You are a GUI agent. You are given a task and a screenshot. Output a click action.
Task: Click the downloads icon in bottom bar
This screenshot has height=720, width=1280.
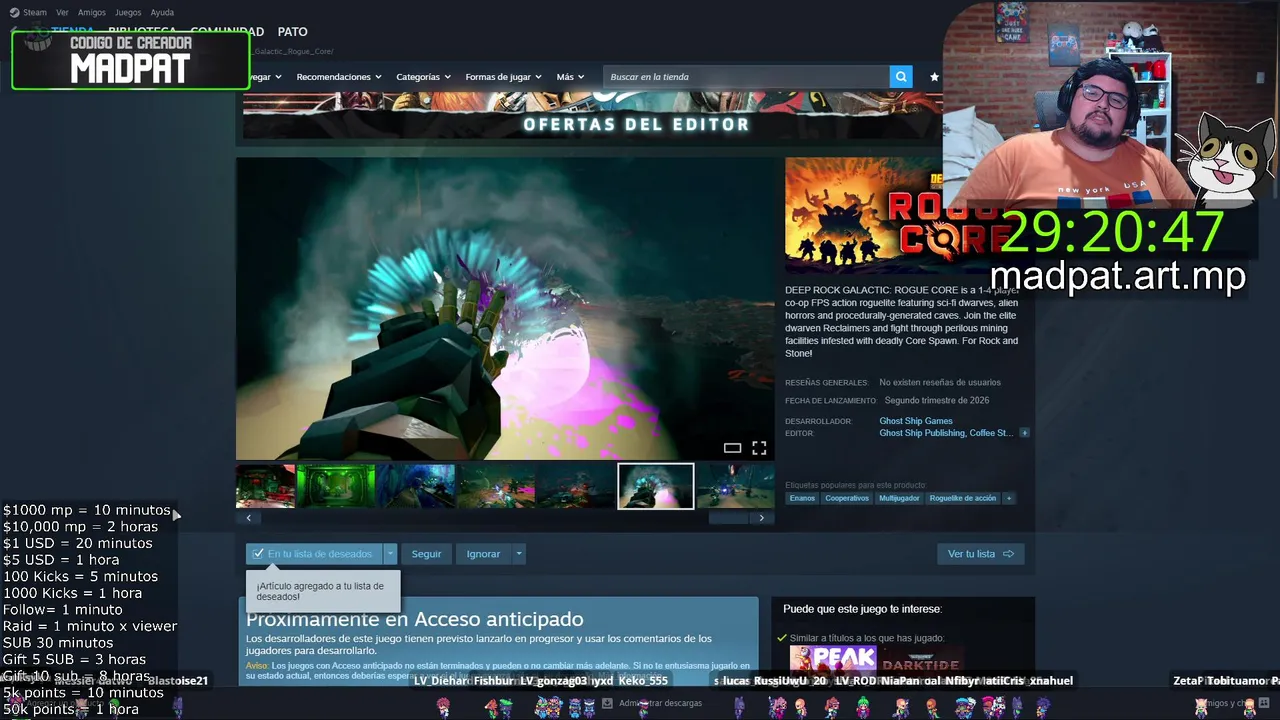(607, 703)
